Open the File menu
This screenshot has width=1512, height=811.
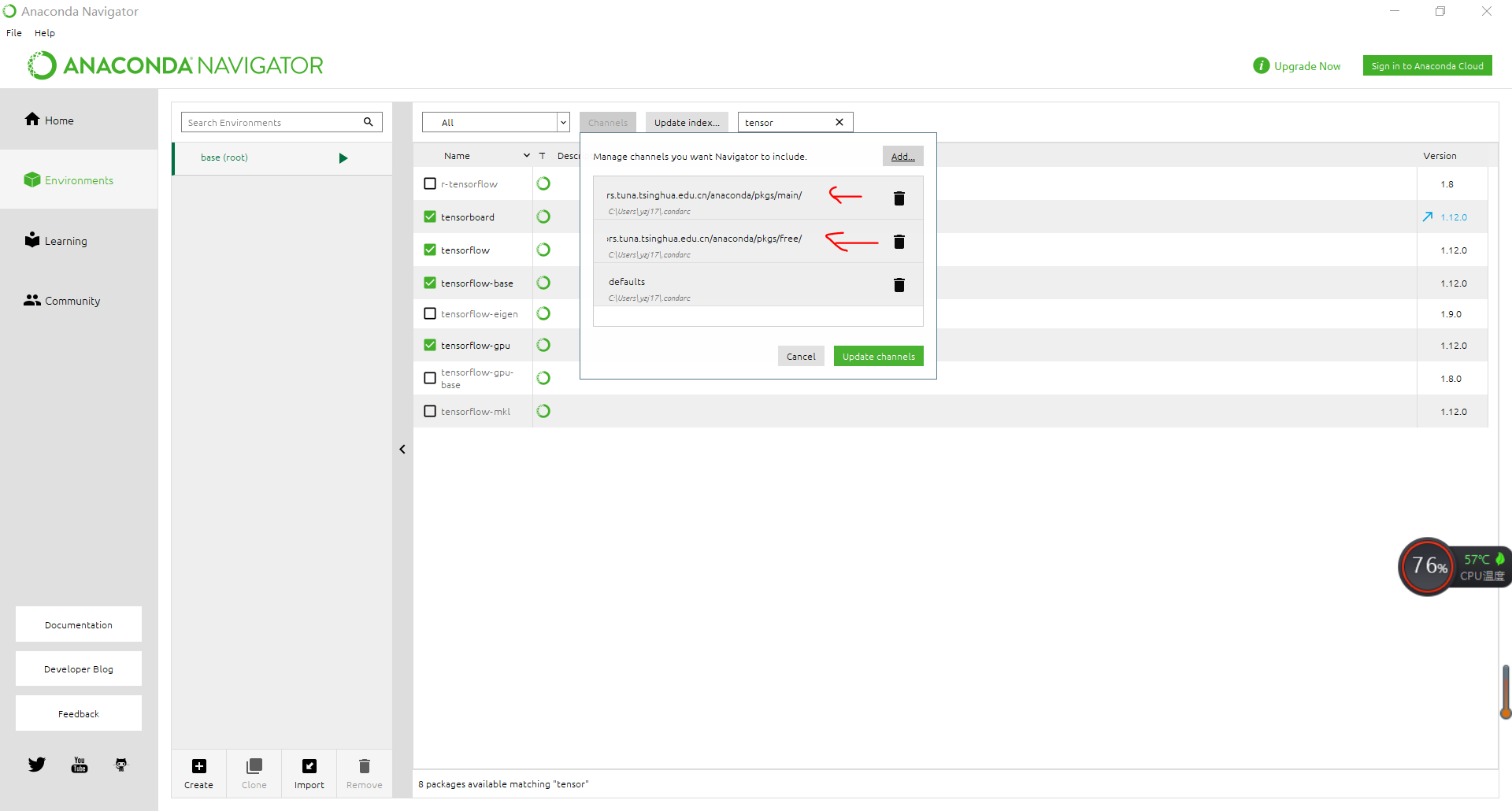tap(14, 33)
